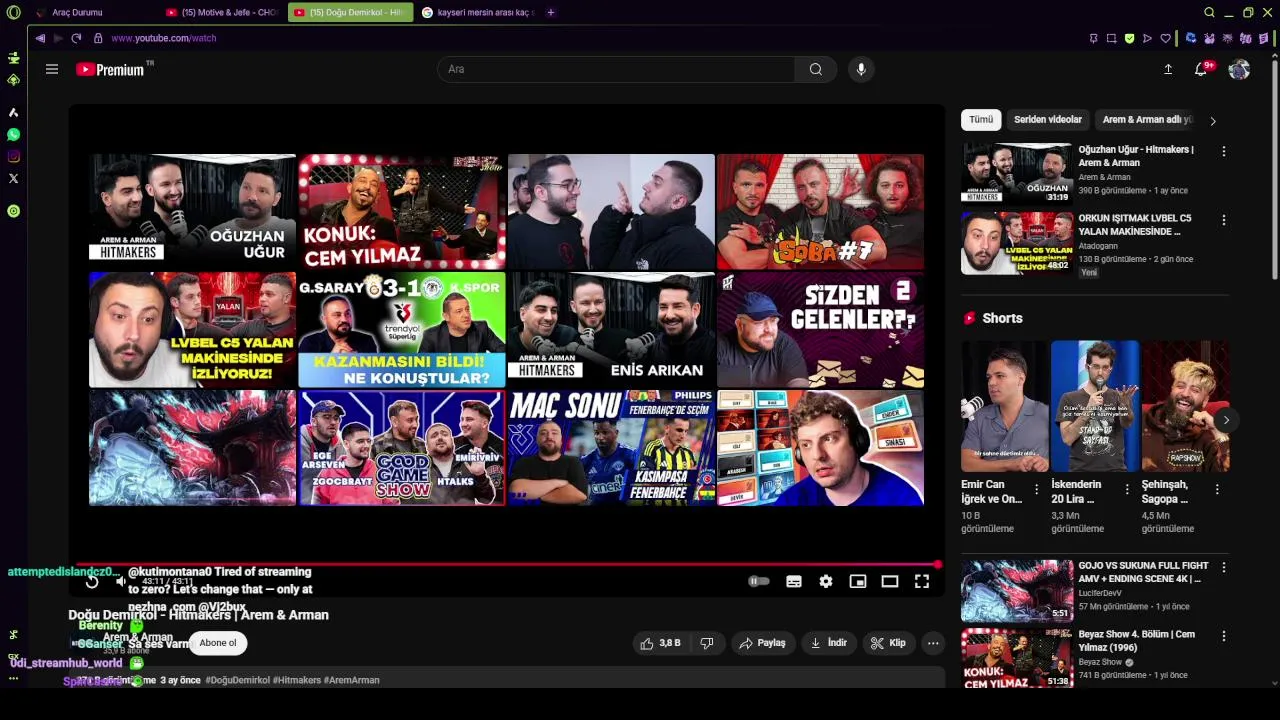Screen dimensions: 1280x720
Task: Click the search magnifier button
Action: (816, 69)
